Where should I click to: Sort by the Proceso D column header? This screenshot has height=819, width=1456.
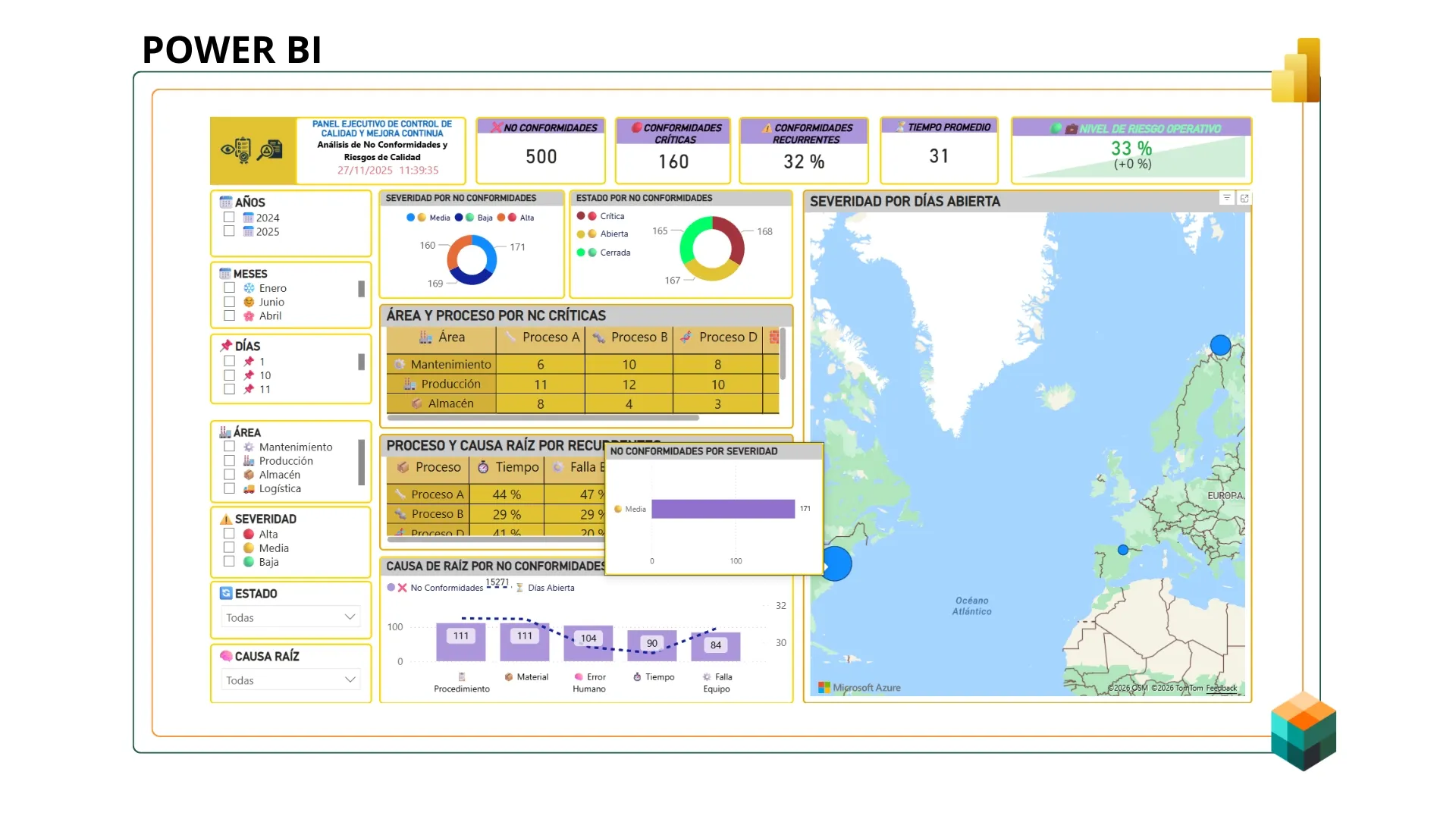(x=718, y=337)
